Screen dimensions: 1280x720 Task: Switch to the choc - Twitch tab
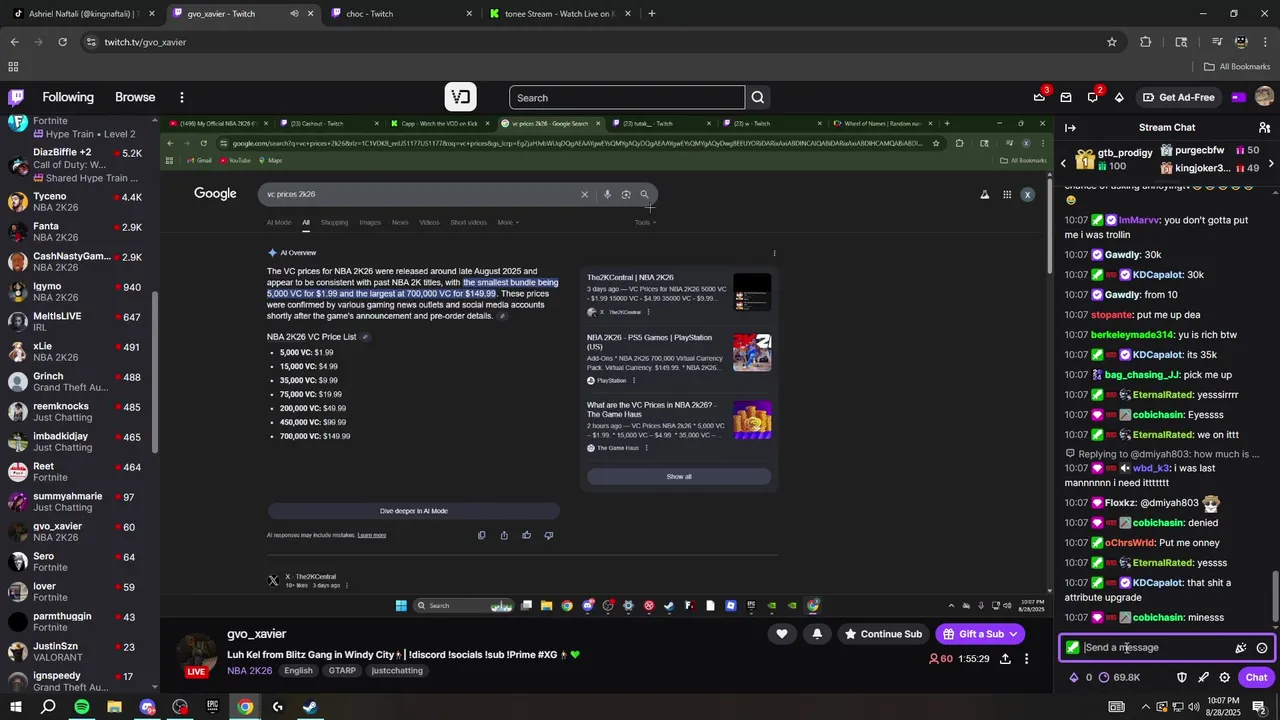(x=401, y=13)
